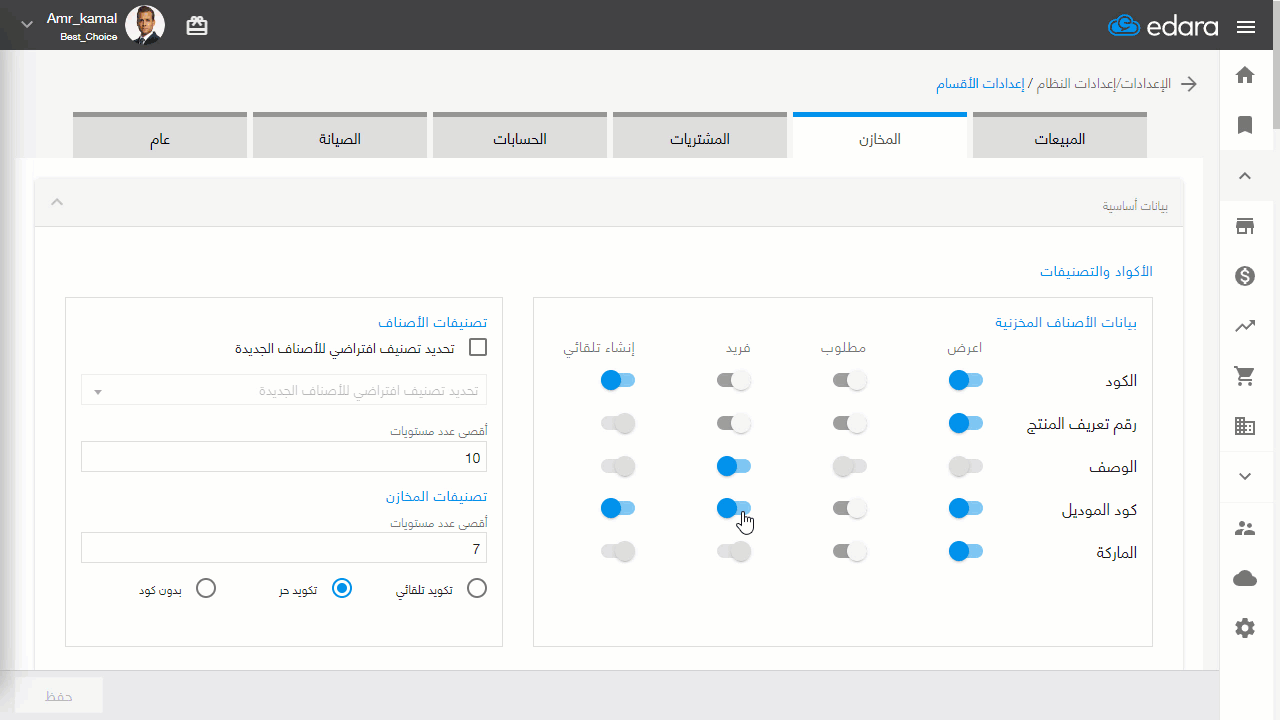Screen dimensions: 1280x720
Task: Open the hamburger main menu
Action: click(1246, 27)
